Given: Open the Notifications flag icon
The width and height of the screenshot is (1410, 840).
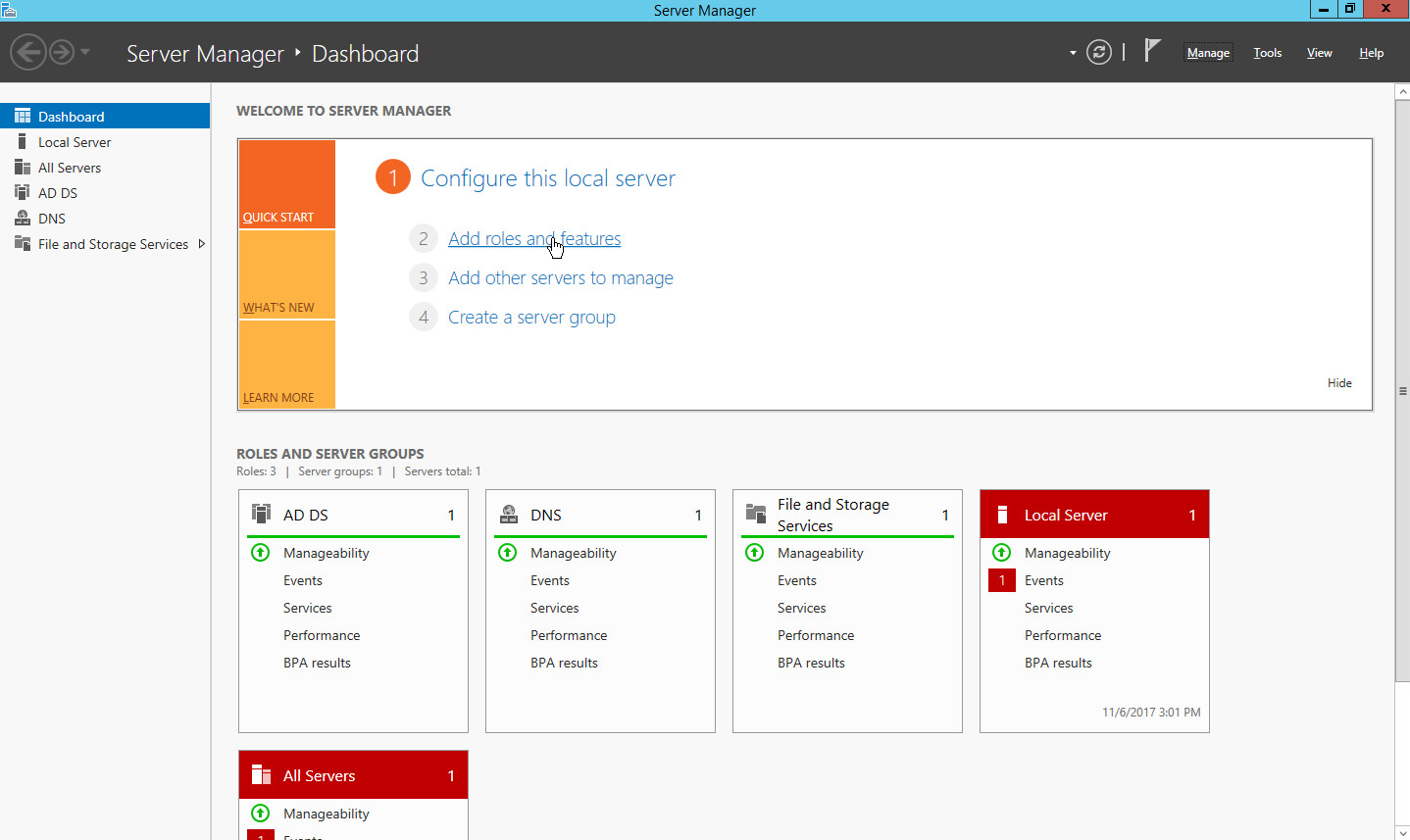Looking at the screenshot, I should [x=1152, y=51].
